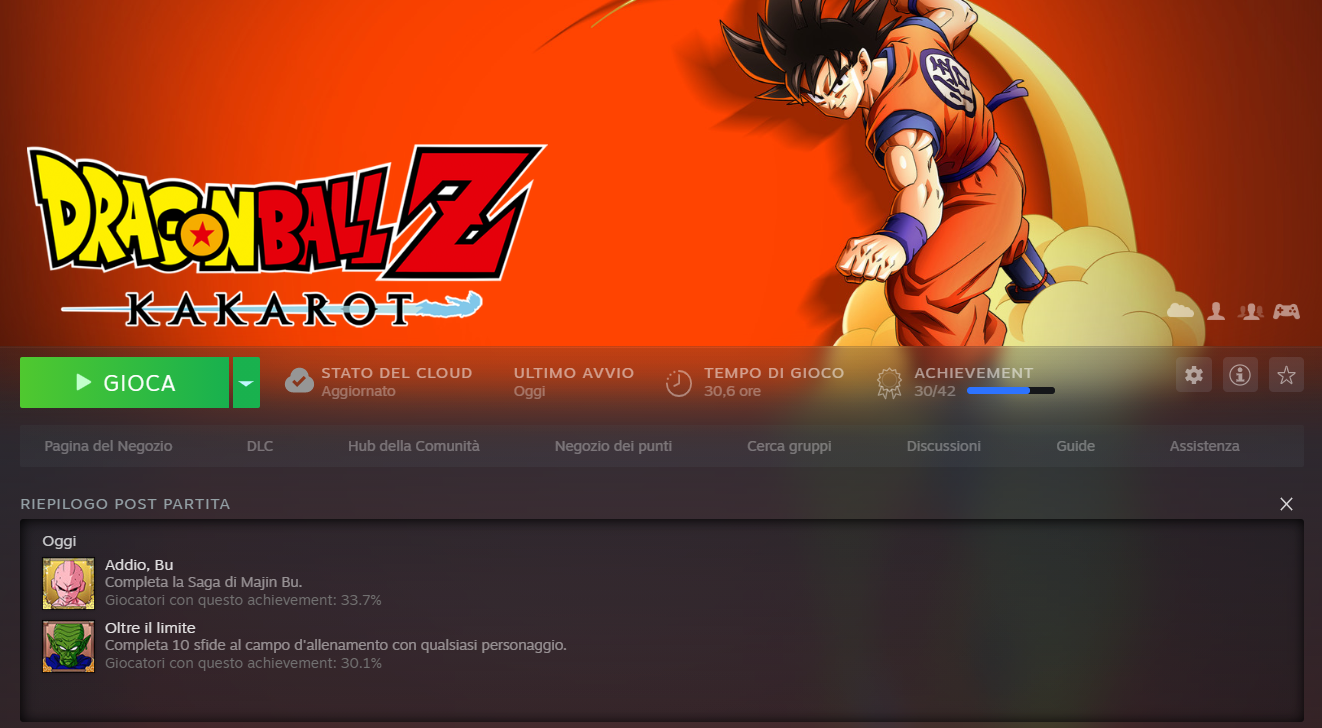Click the 'Addio, Bu' achievement title
This screenshot has width=1322, height=728.
click(x=139, y=565)
